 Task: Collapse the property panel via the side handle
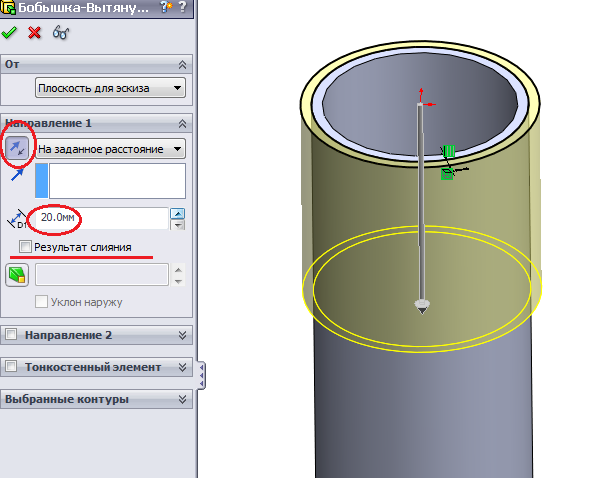coord(201,375)
